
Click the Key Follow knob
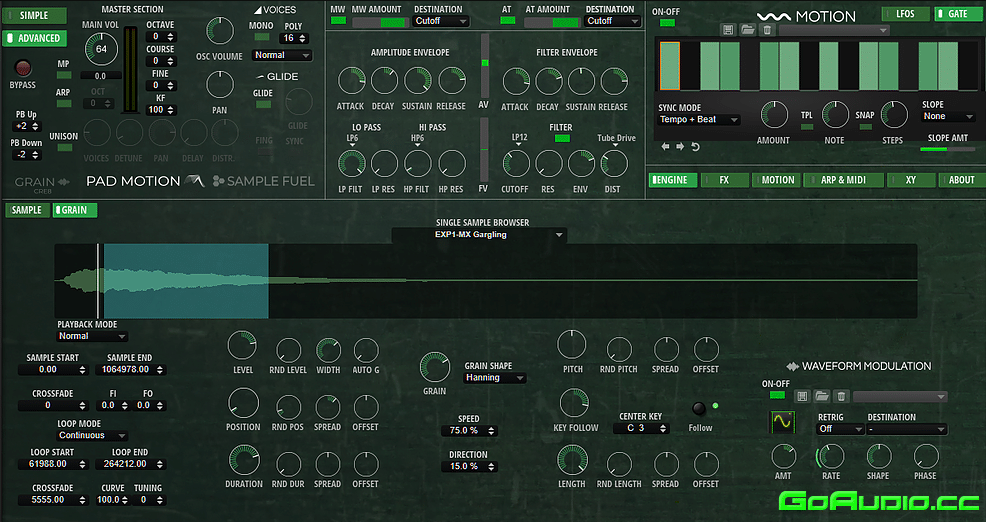(573, 403)
